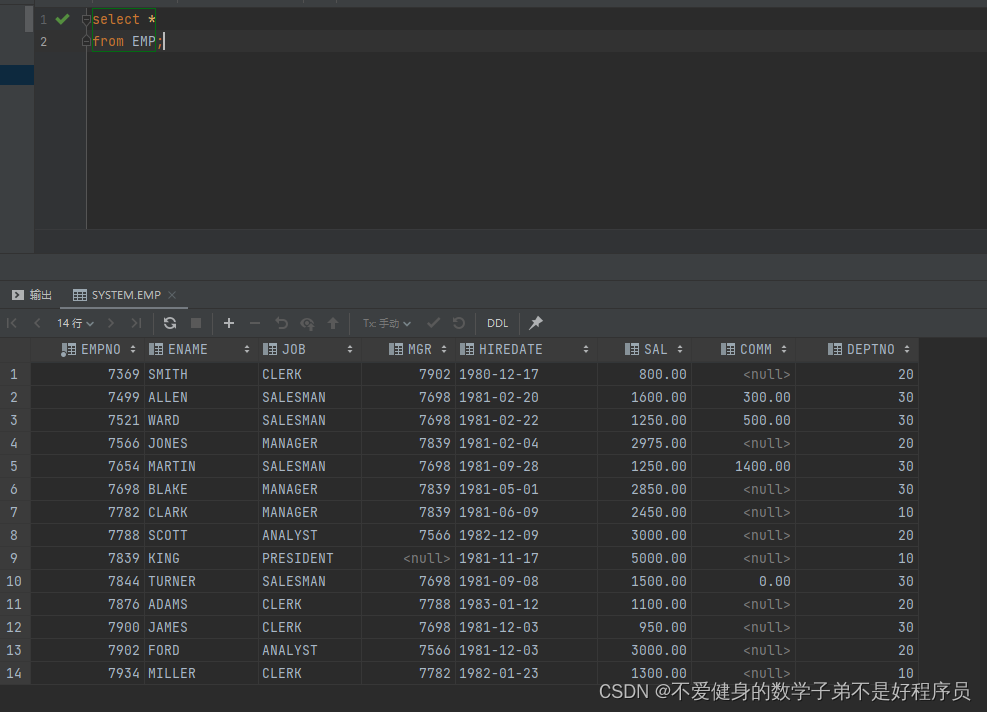This screenshot has width=987, height=712.
Task: Click the 5000.00 salary cell
Action: (x=645, y=558)
